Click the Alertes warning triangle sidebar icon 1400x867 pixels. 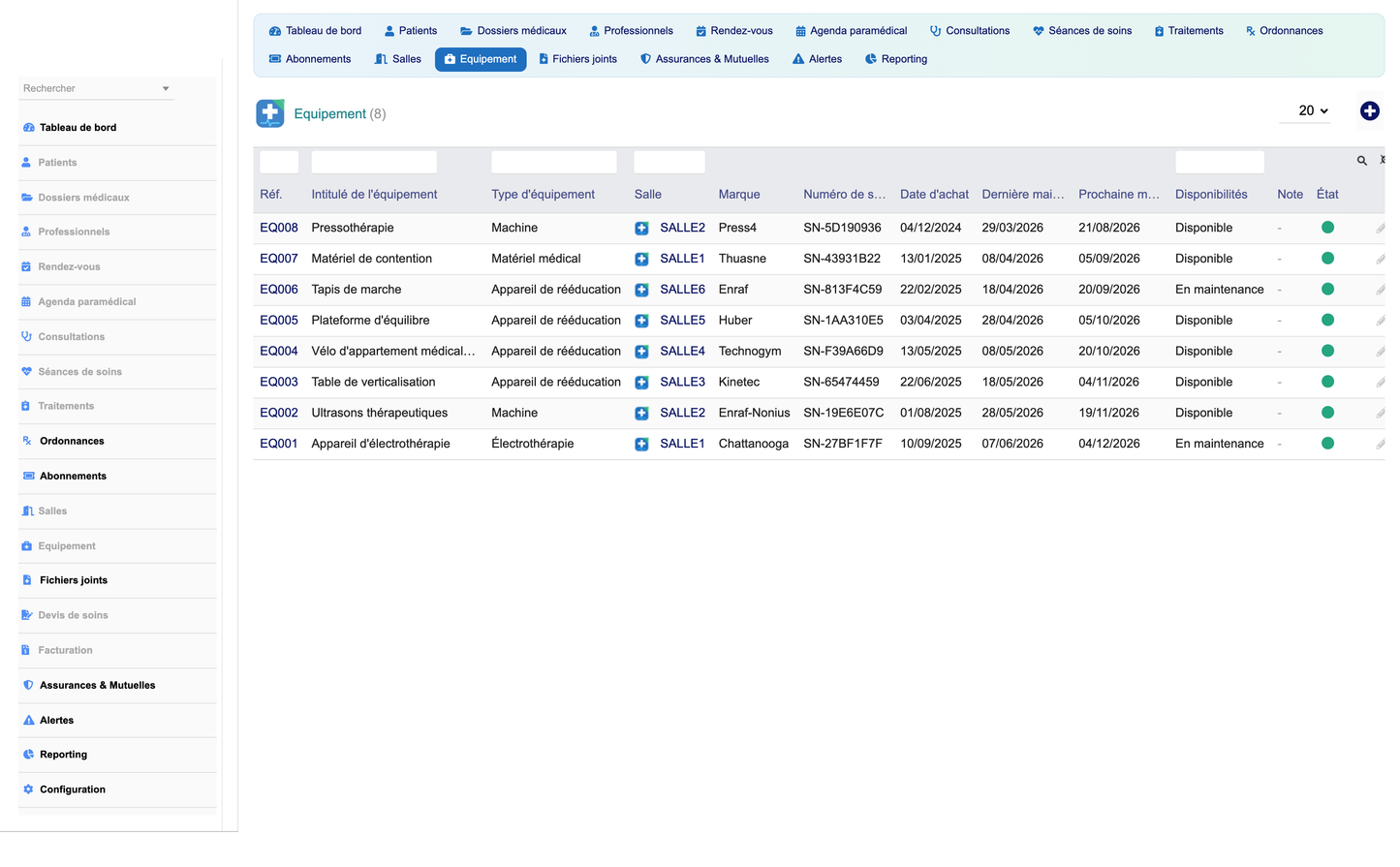tap(28, 721)
